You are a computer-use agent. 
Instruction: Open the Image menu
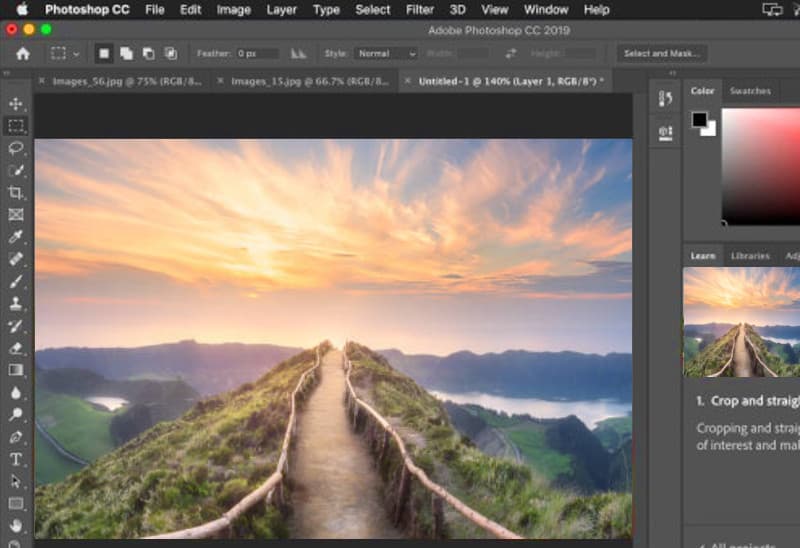pos(233,10)
